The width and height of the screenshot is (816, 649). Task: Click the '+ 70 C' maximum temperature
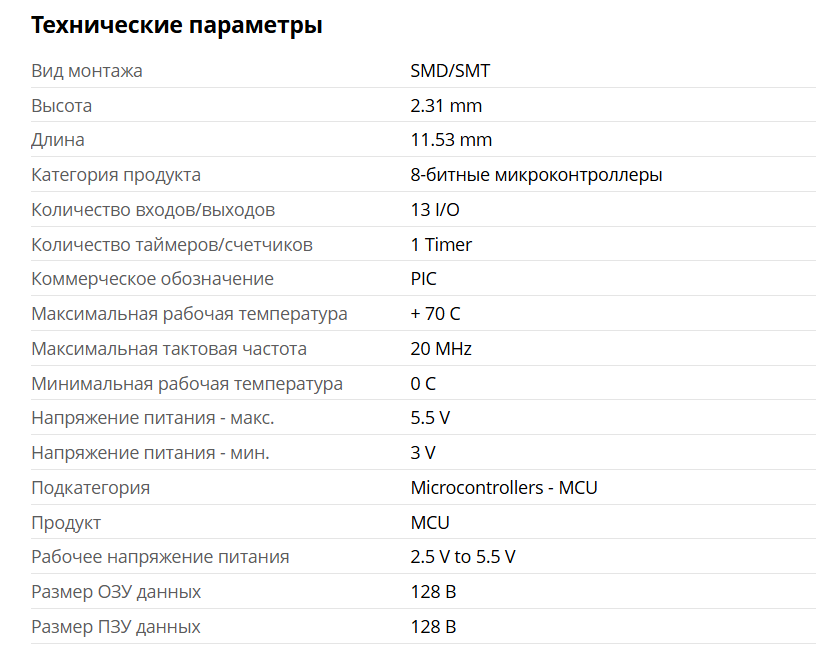[436, 314]
